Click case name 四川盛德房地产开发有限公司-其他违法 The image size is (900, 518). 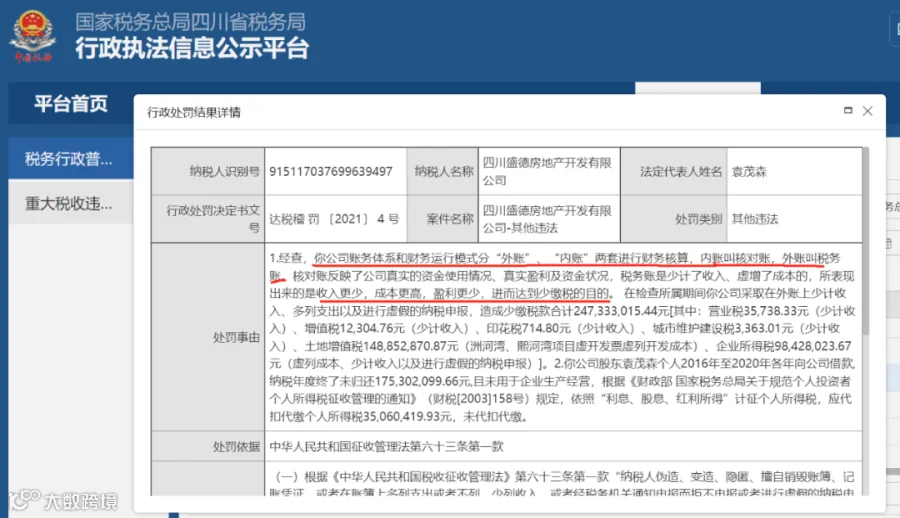tap(547, 219)
